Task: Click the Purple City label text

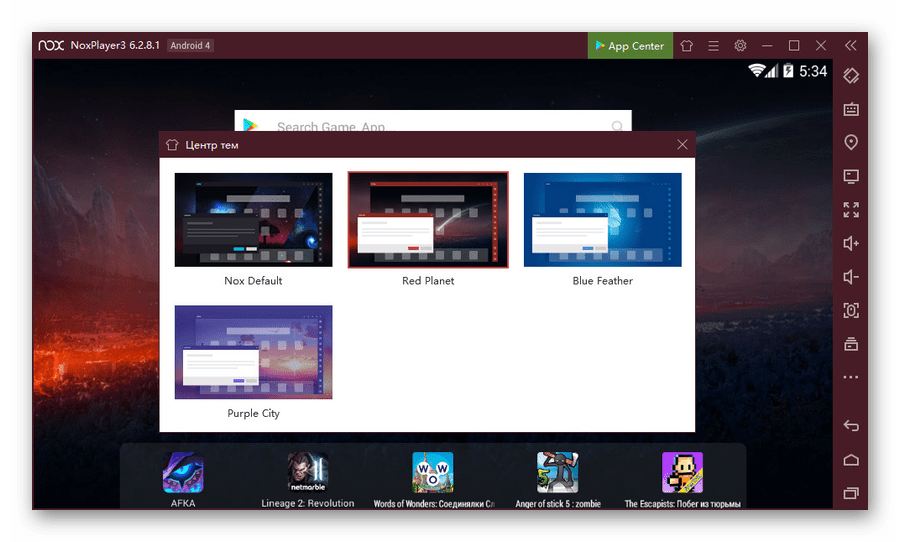Action: pyautogui.click(x=253, y=413)
